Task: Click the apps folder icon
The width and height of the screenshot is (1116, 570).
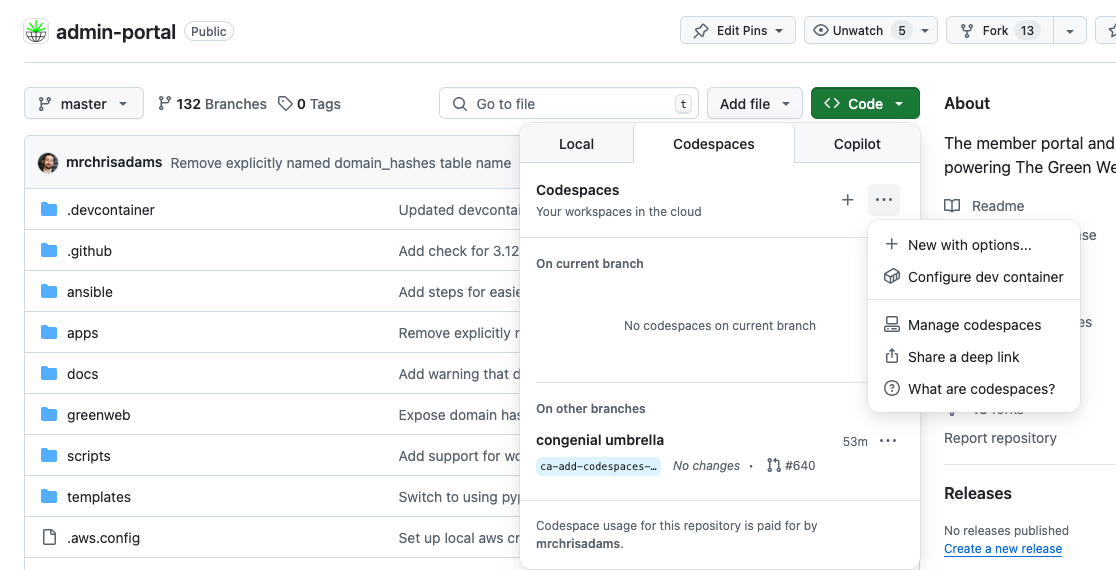Action: [x=48, y=332]
